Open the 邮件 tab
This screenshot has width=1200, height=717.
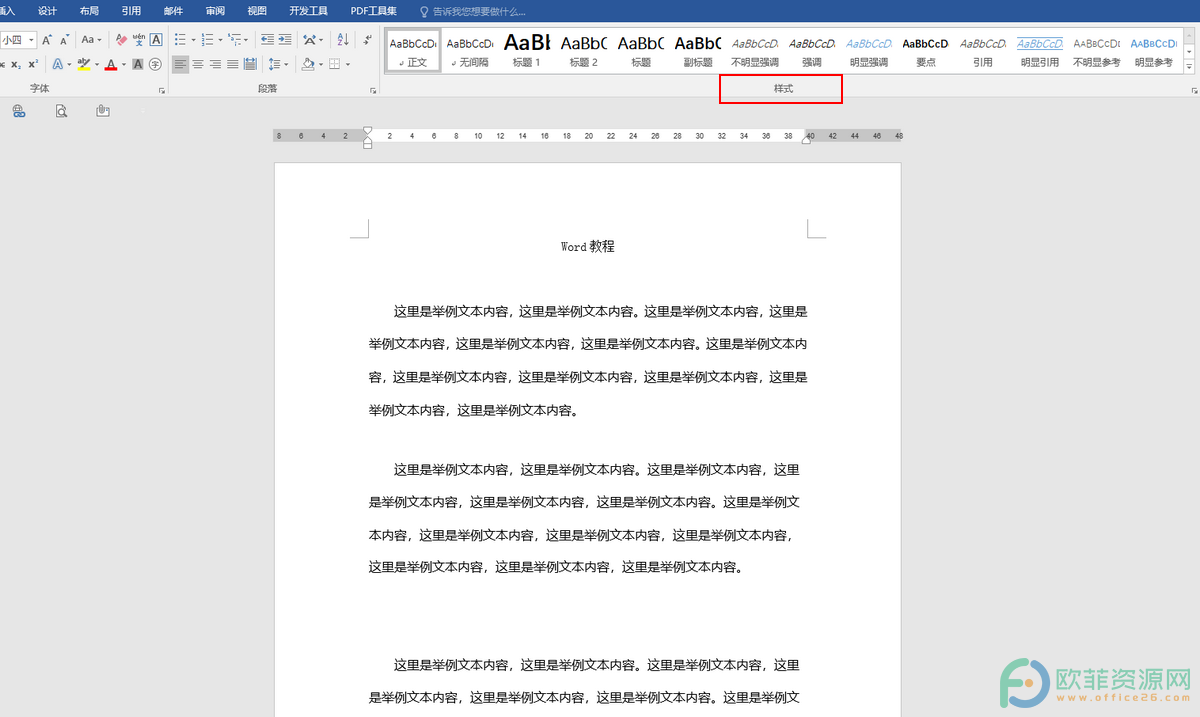tap(173, 11)
